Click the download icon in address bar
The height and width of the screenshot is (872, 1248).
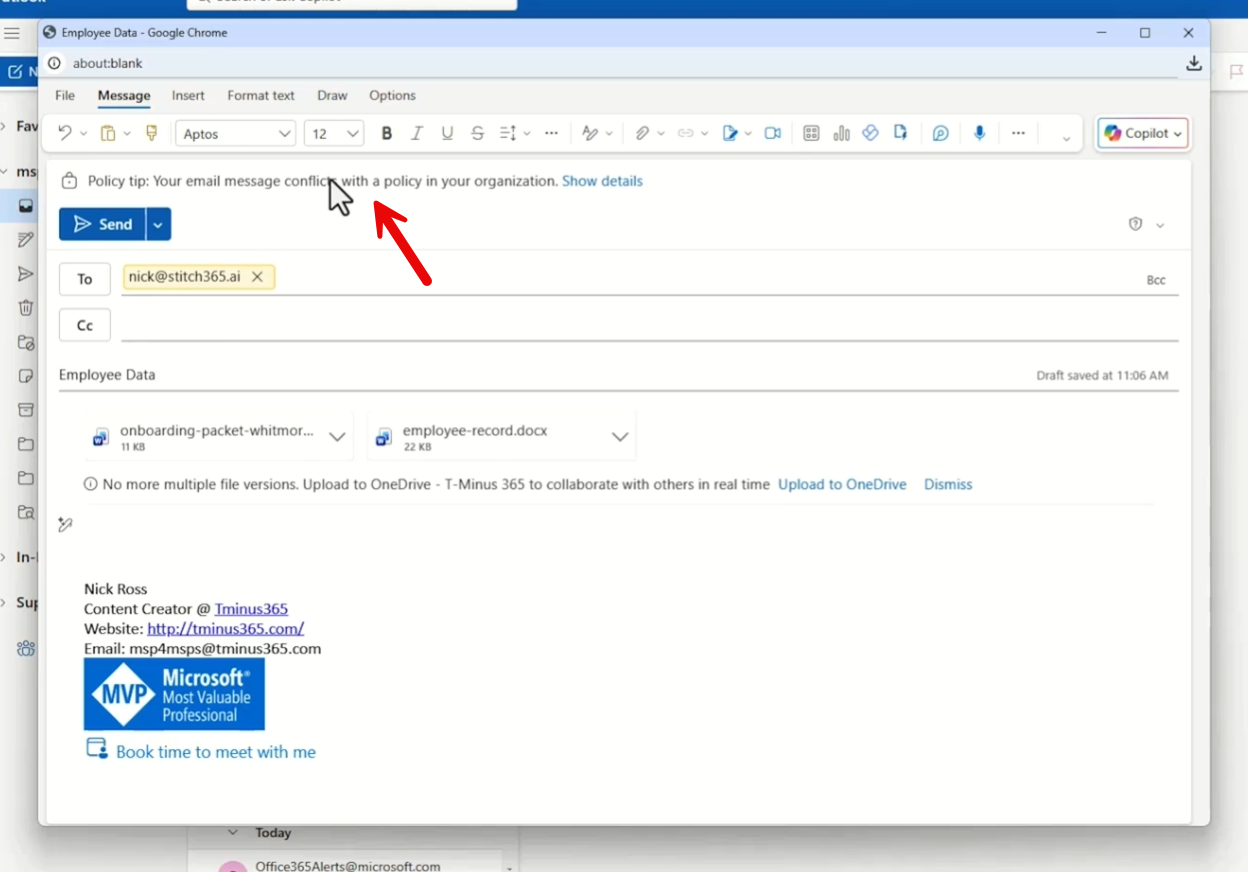[1194, 63]
